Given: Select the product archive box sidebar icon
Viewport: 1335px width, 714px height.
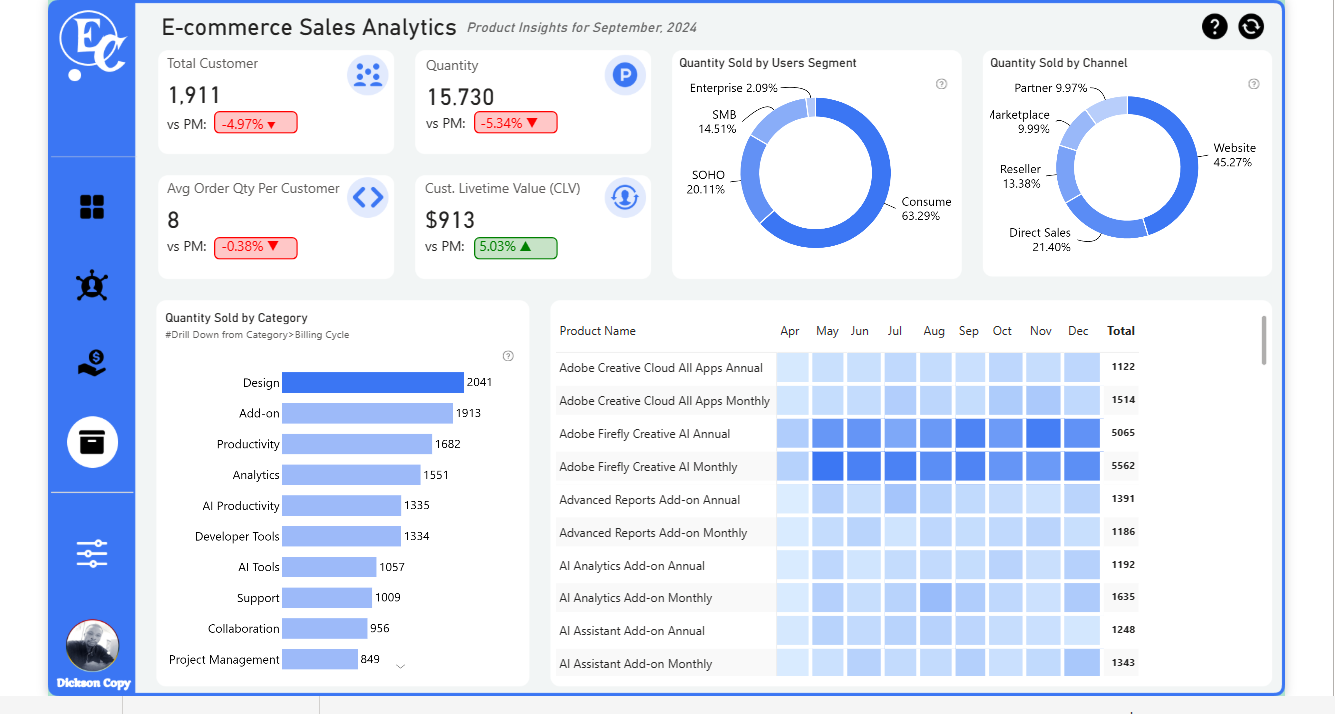Looking at the screenshot, I should pyautogui.click(x=92, y=442).
